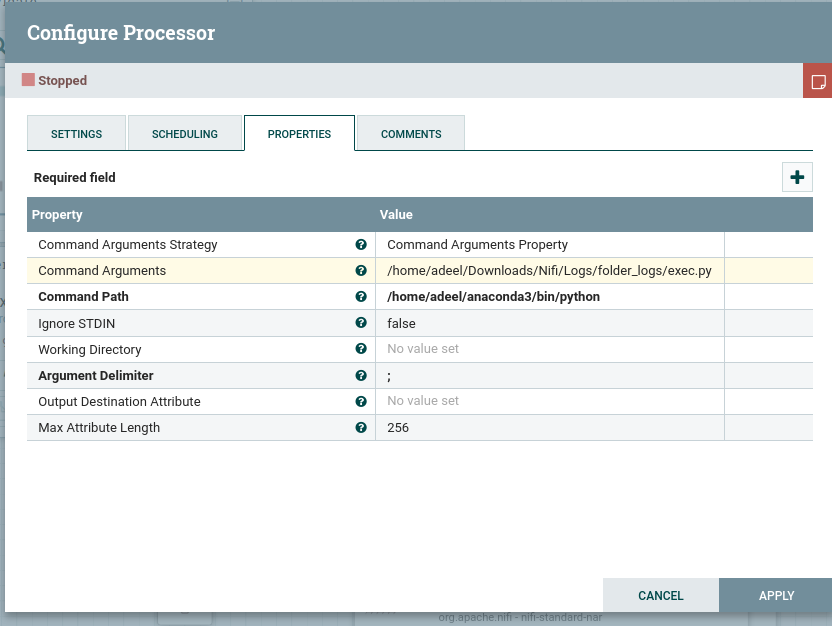Show help for Working Directory property
832x626 pixels.
(361, 349)
